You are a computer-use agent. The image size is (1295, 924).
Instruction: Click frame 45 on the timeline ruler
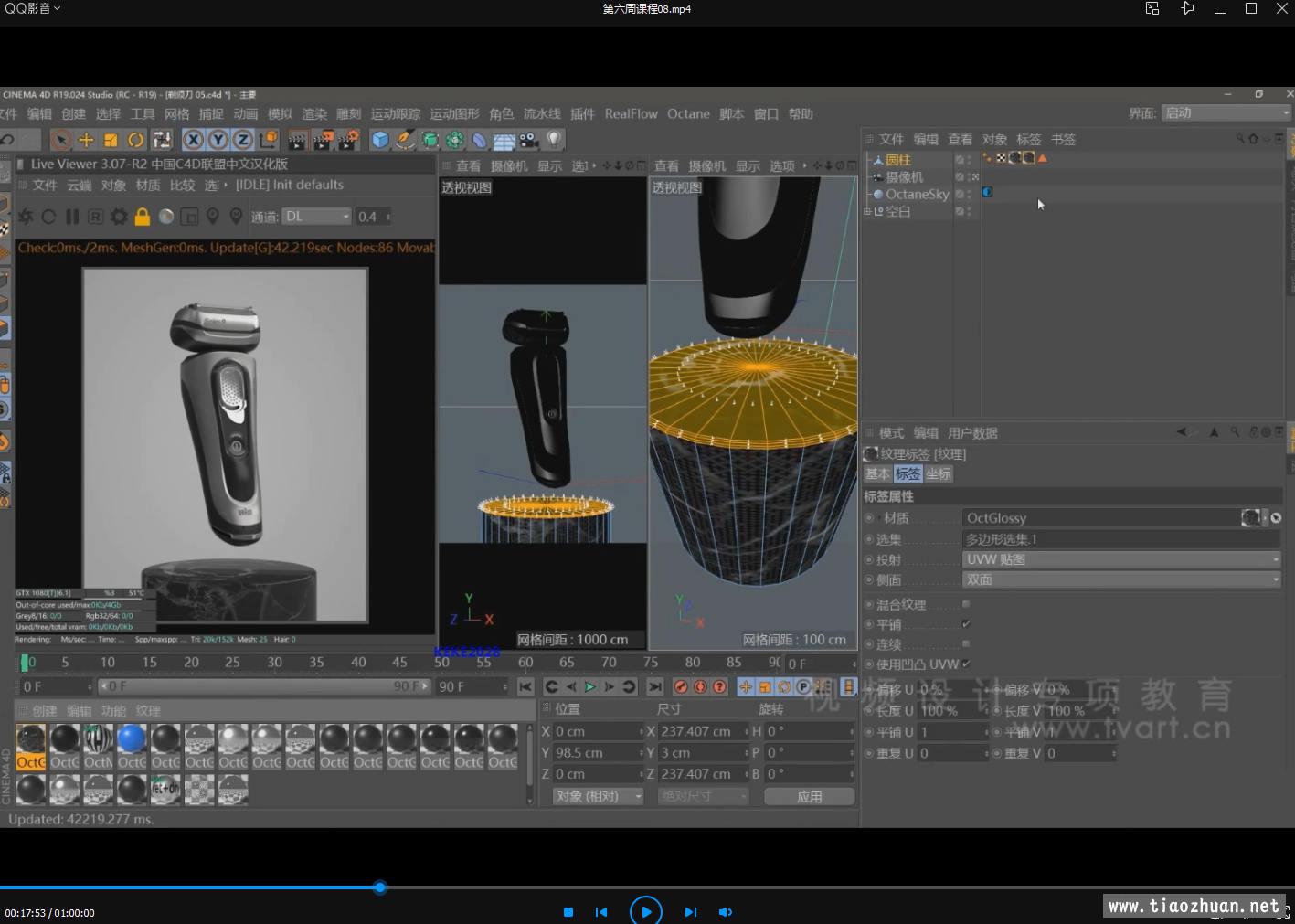[x=399, y=662]
